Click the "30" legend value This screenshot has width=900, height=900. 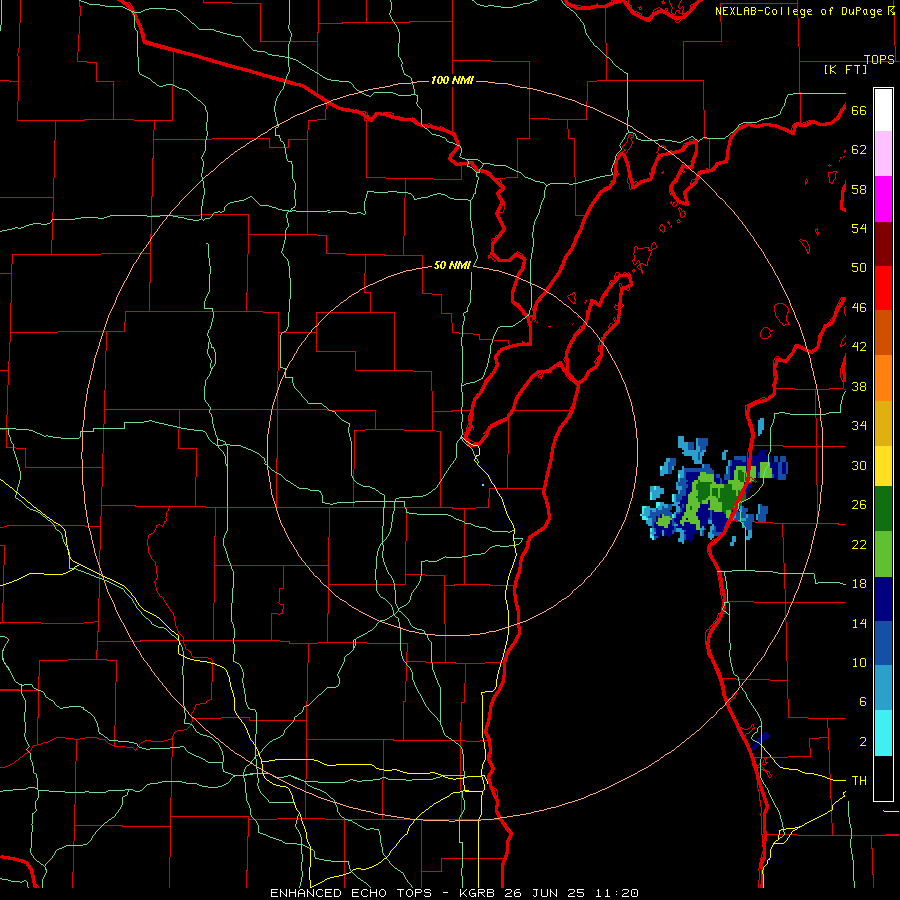click(859, 465)
